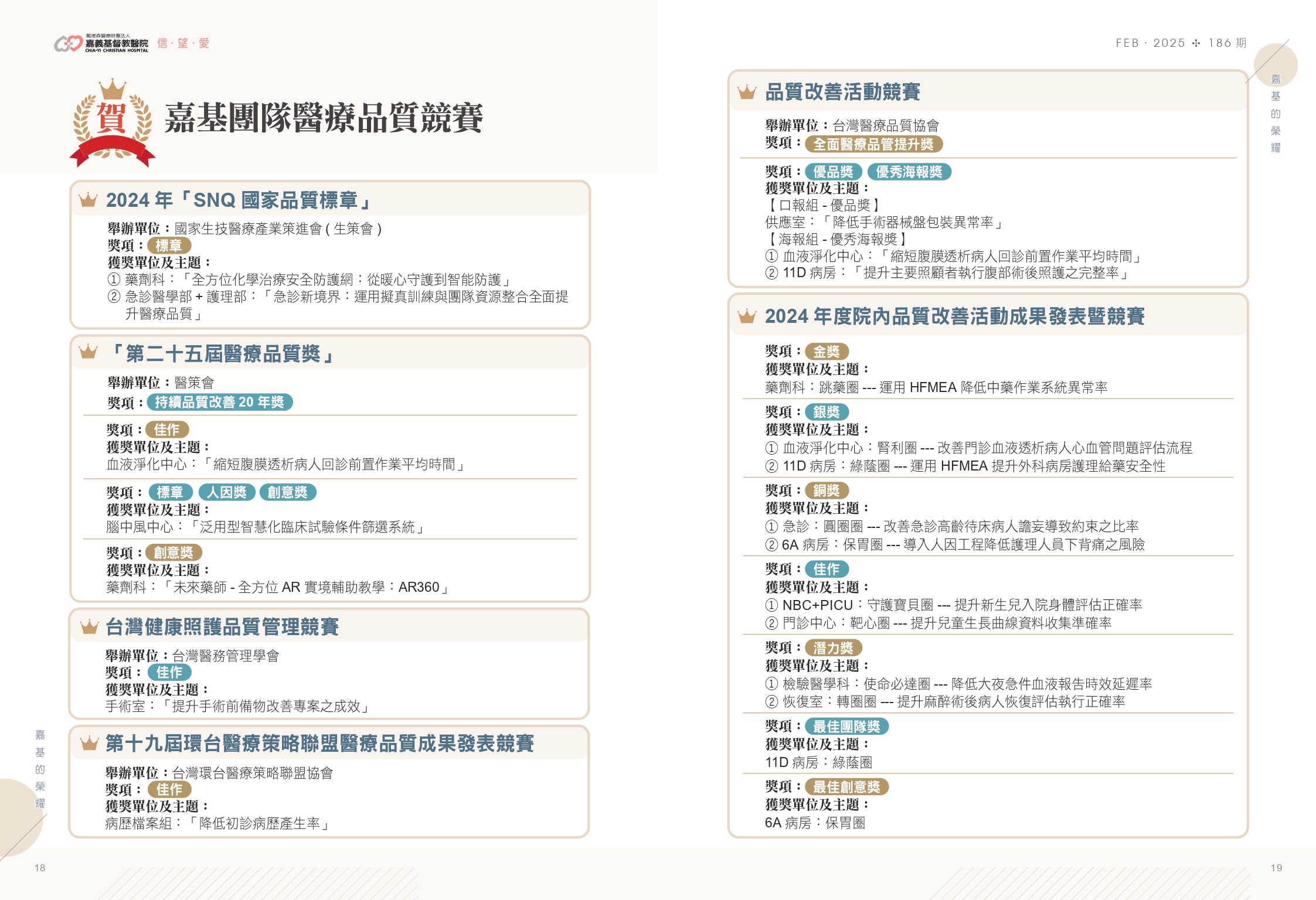
Task: Click the 人因獎 award badge
Action: coord(227,492)
